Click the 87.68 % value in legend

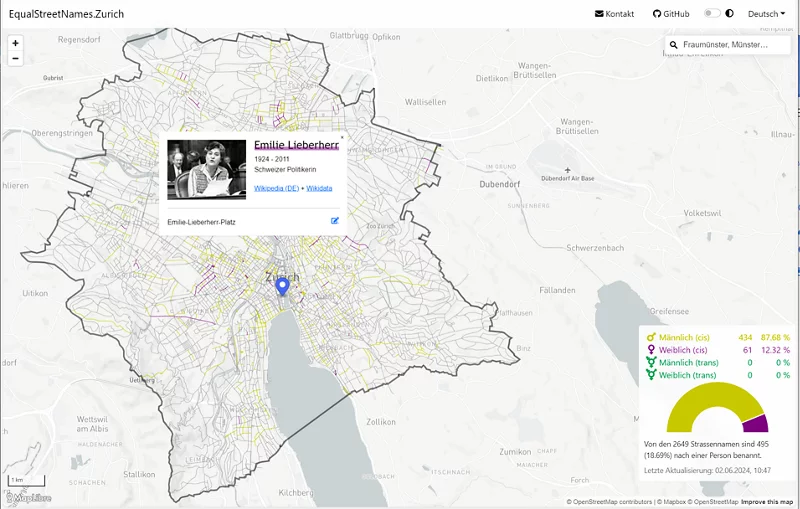point(775,338)
